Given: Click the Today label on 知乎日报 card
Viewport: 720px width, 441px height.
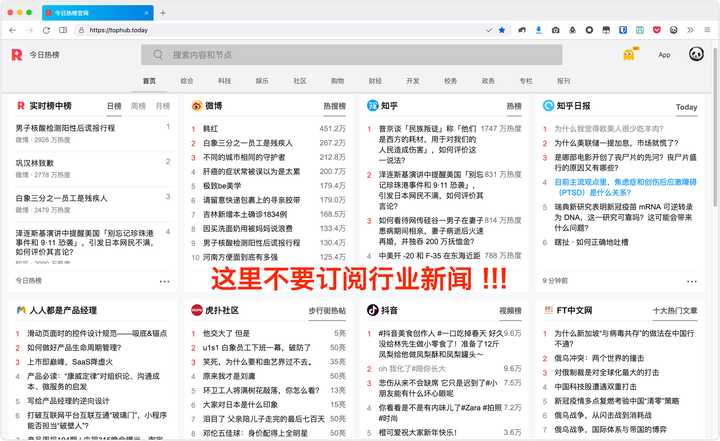Looking at the screenshot, I should coord(686,107).
